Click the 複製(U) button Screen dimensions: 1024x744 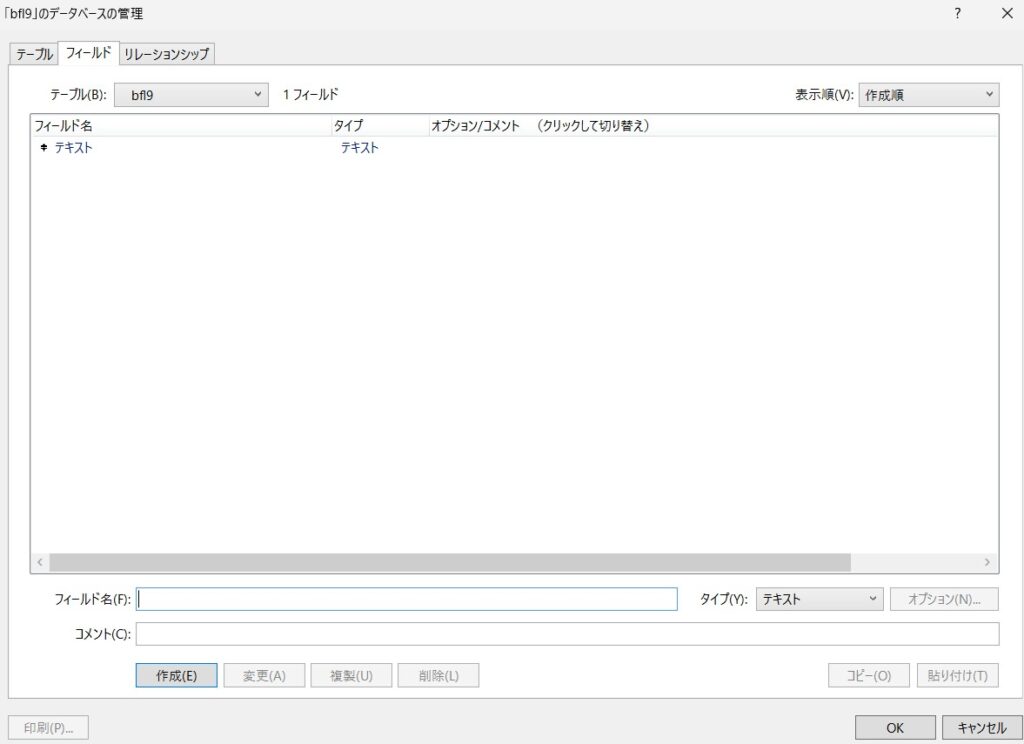351,675
